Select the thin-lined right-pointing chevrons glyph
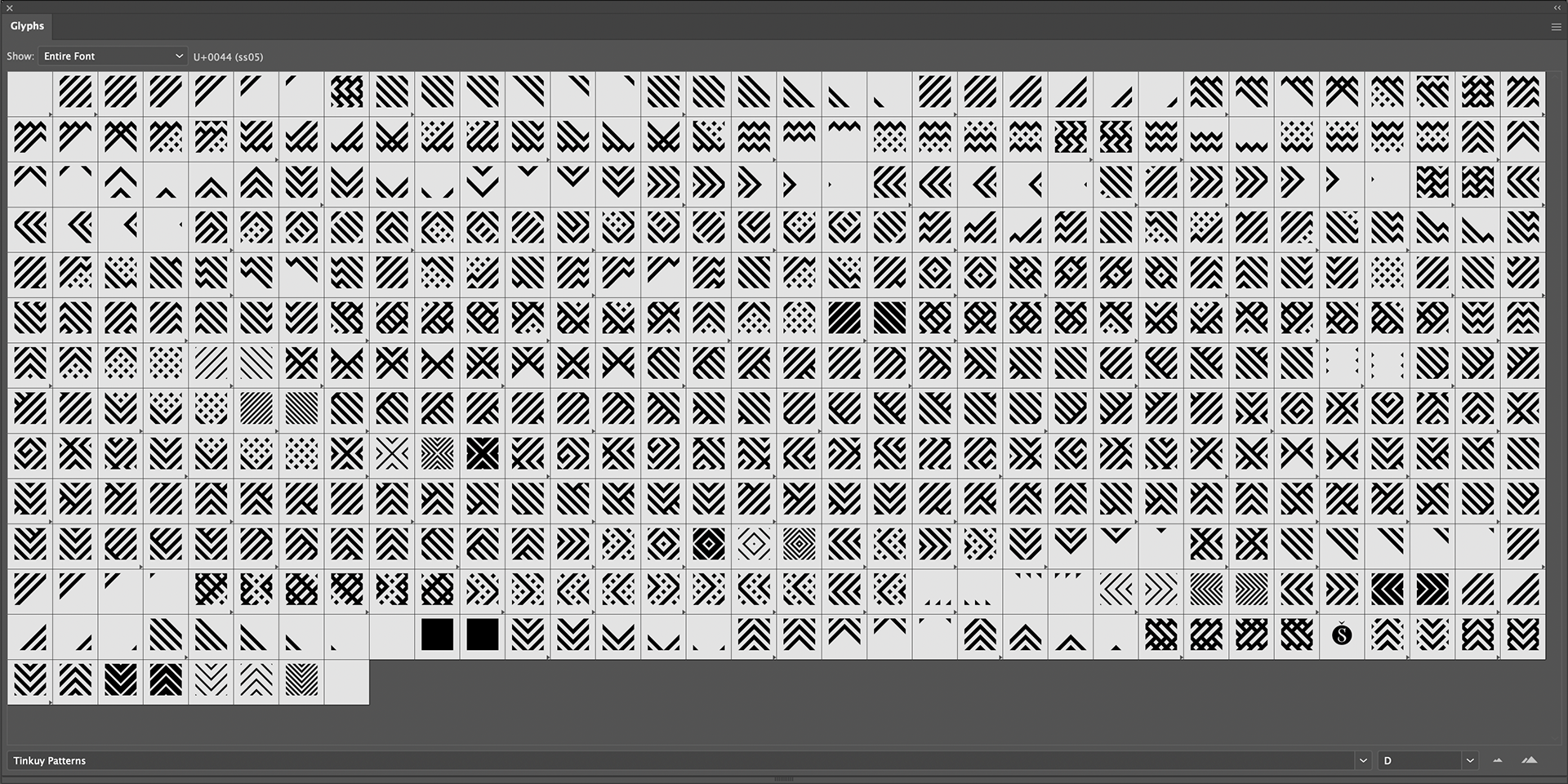The image size is (1568, 784). (x=1161, y=590)
